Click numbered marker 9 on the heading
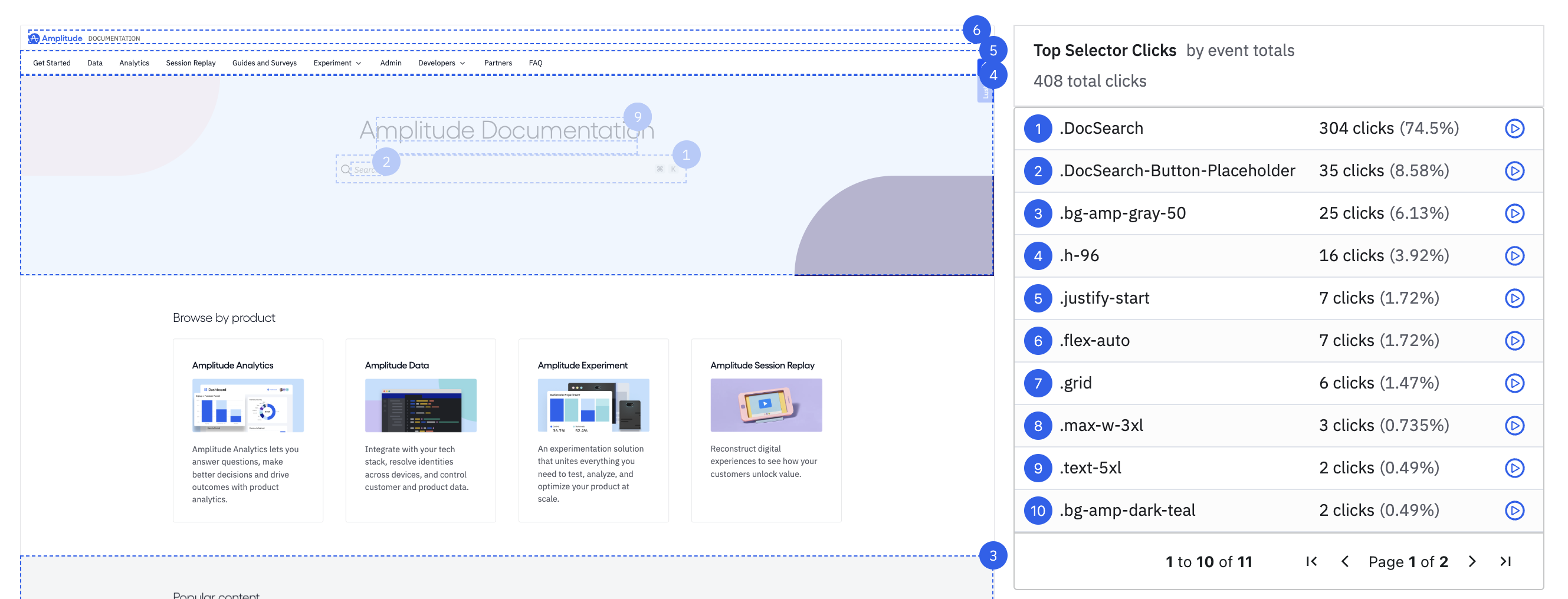This screenshot has width=1568, height=599. point(638,116)
